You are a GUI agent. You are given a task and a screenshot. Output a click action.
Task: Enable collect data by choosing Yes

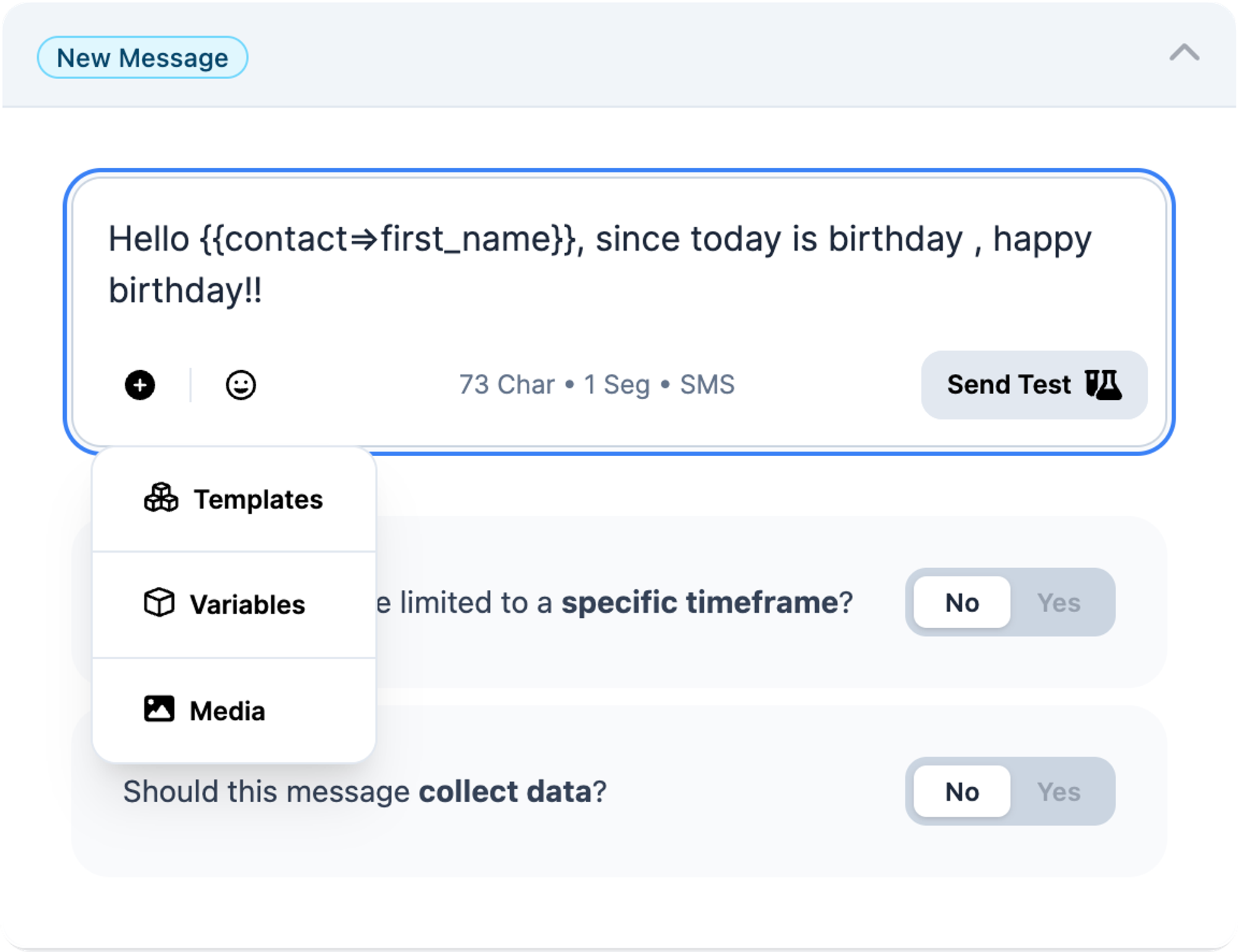click(1059, 792)
